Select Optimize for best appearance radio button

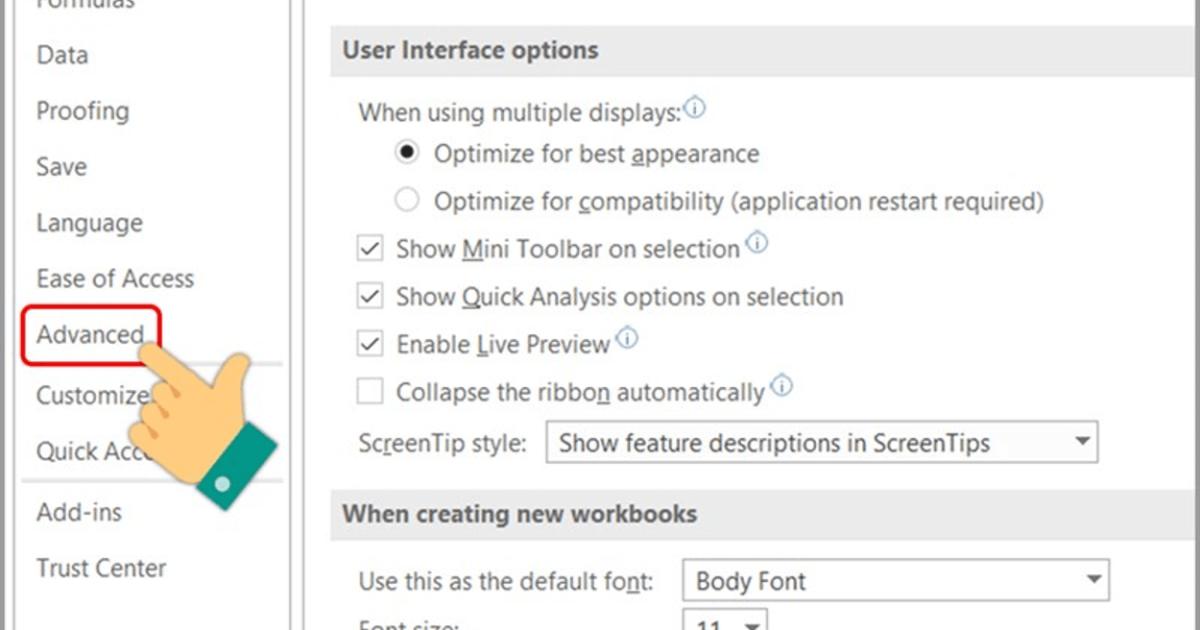pyautogui.click(x=407, y=154)
